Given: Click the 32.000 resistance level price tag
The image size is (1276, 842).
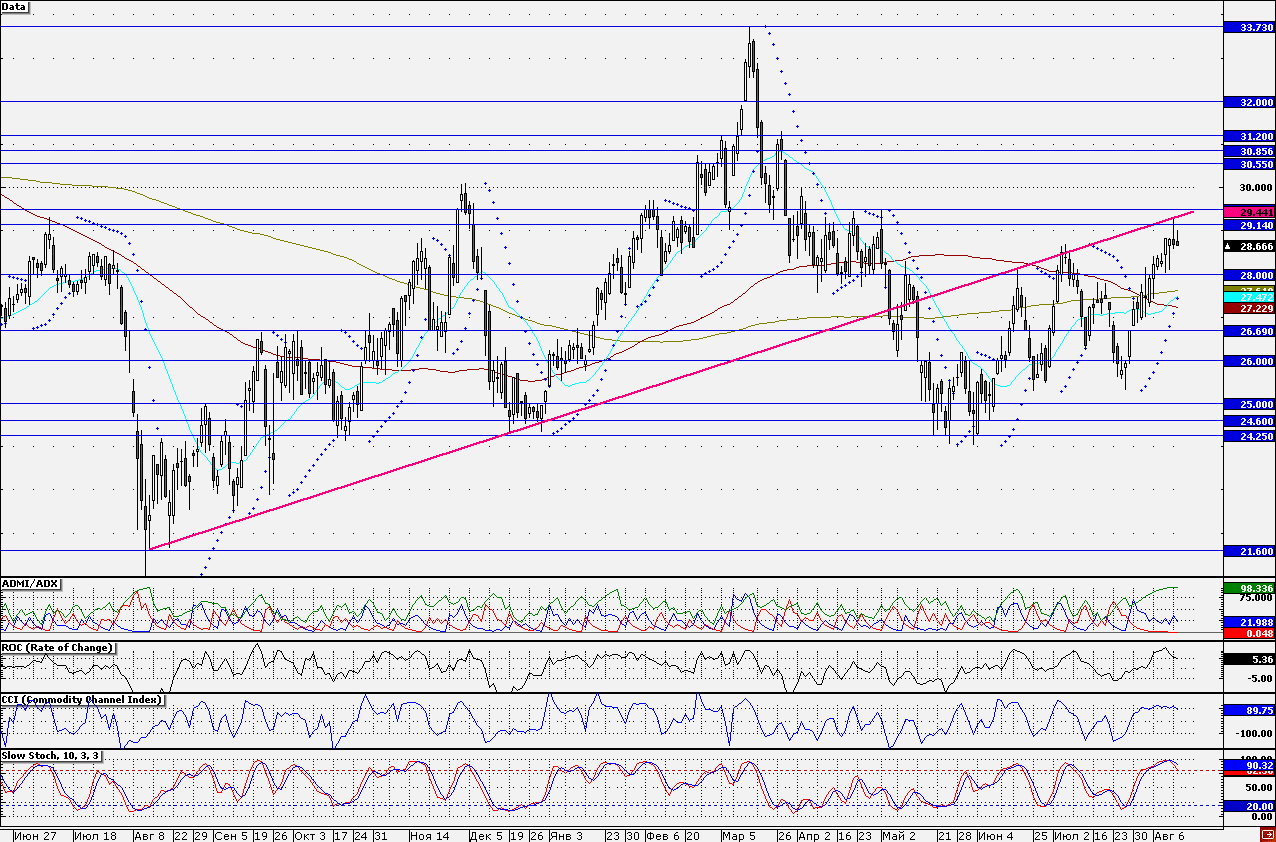Looking at the screenshot, I should pos(1250,102).
